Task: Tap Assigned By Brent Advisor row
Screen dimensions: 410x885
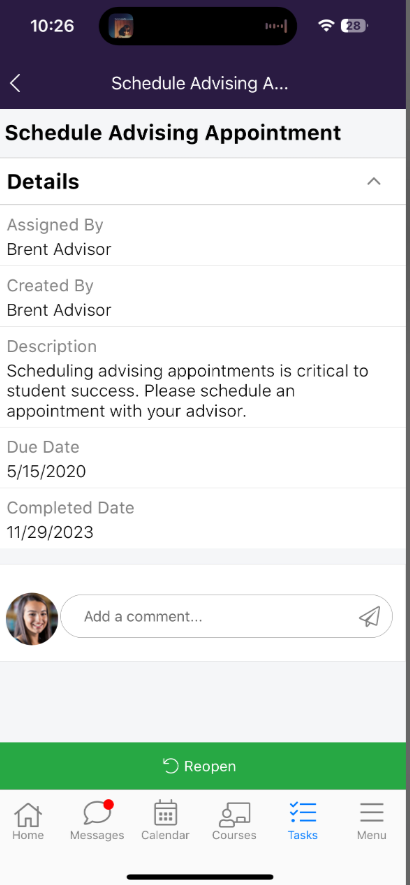Action: point(203,236)
